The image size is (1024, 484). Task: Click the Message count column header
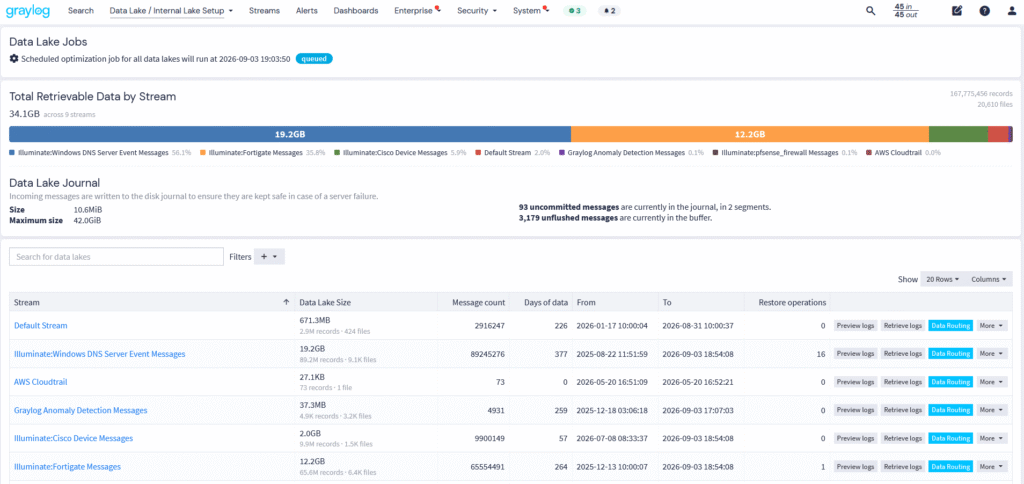pos(479,302)
